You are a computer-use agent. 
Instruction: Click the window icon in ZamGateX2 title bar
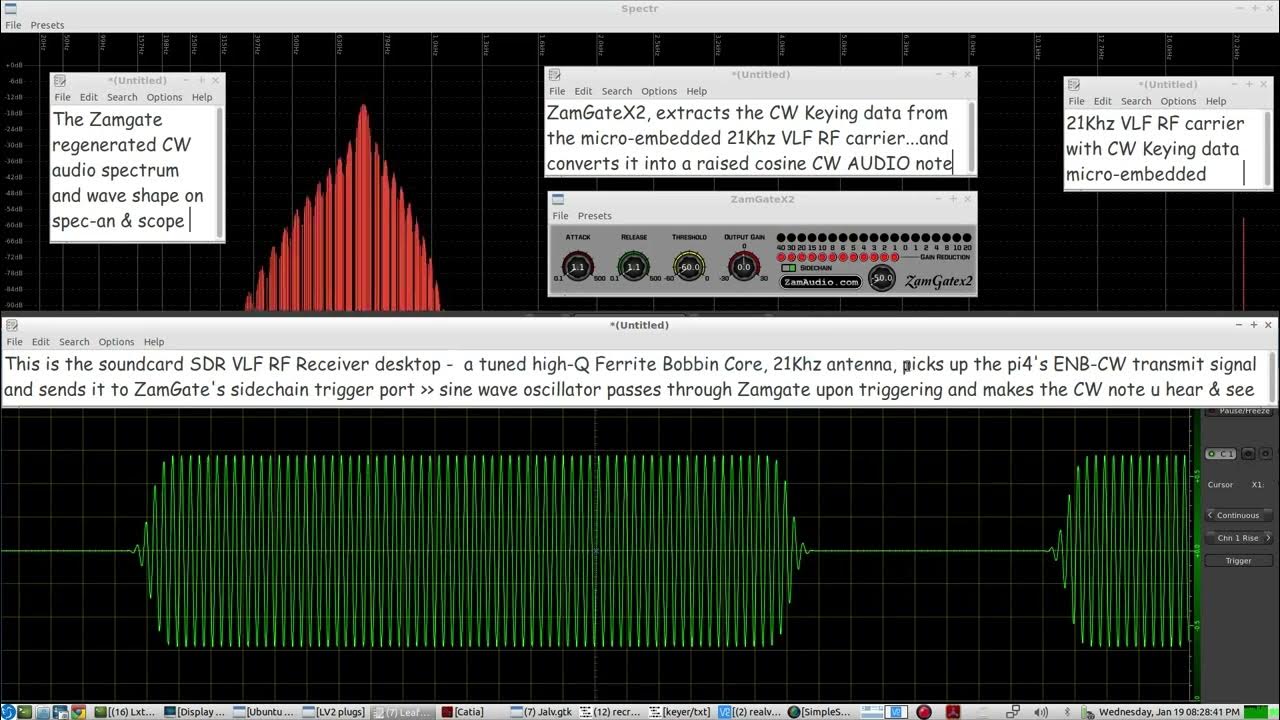[558, 199]
